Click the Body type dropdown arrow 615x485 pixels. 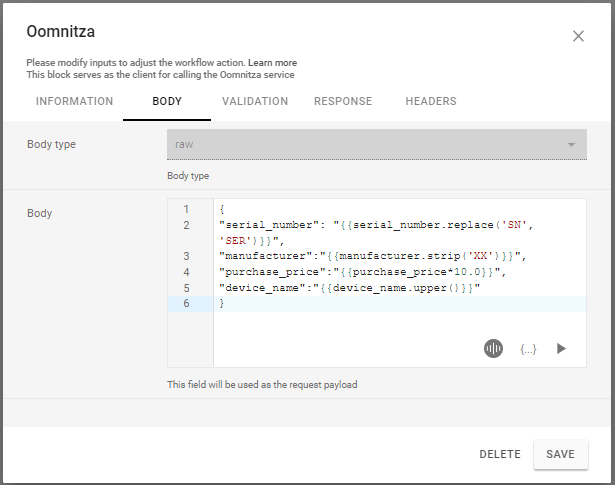point(572,144)
